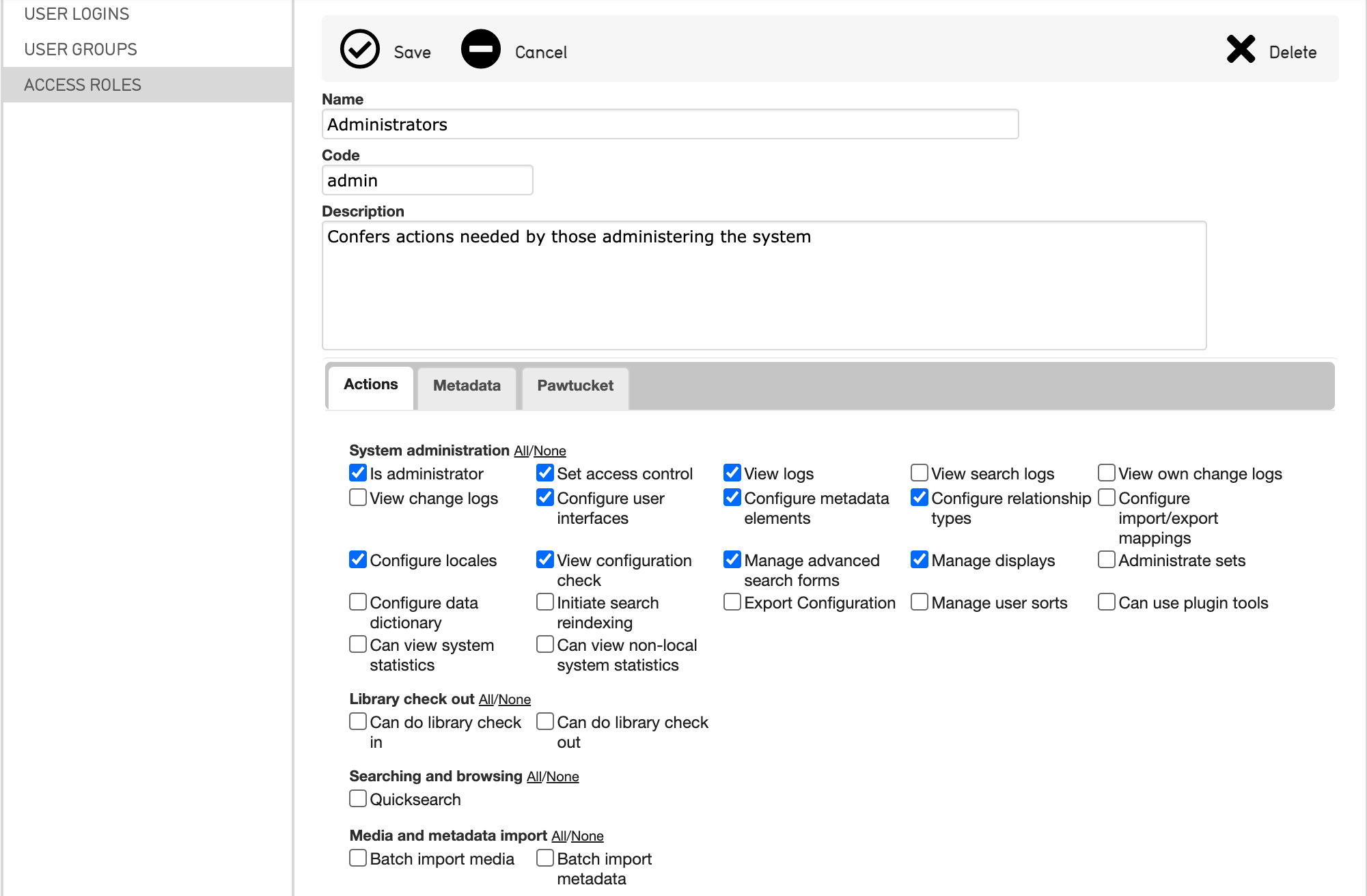This screenshot has height=896, width=1367.
Task: Uncheck the Is administrator checkbox
Action: [358, 473]
